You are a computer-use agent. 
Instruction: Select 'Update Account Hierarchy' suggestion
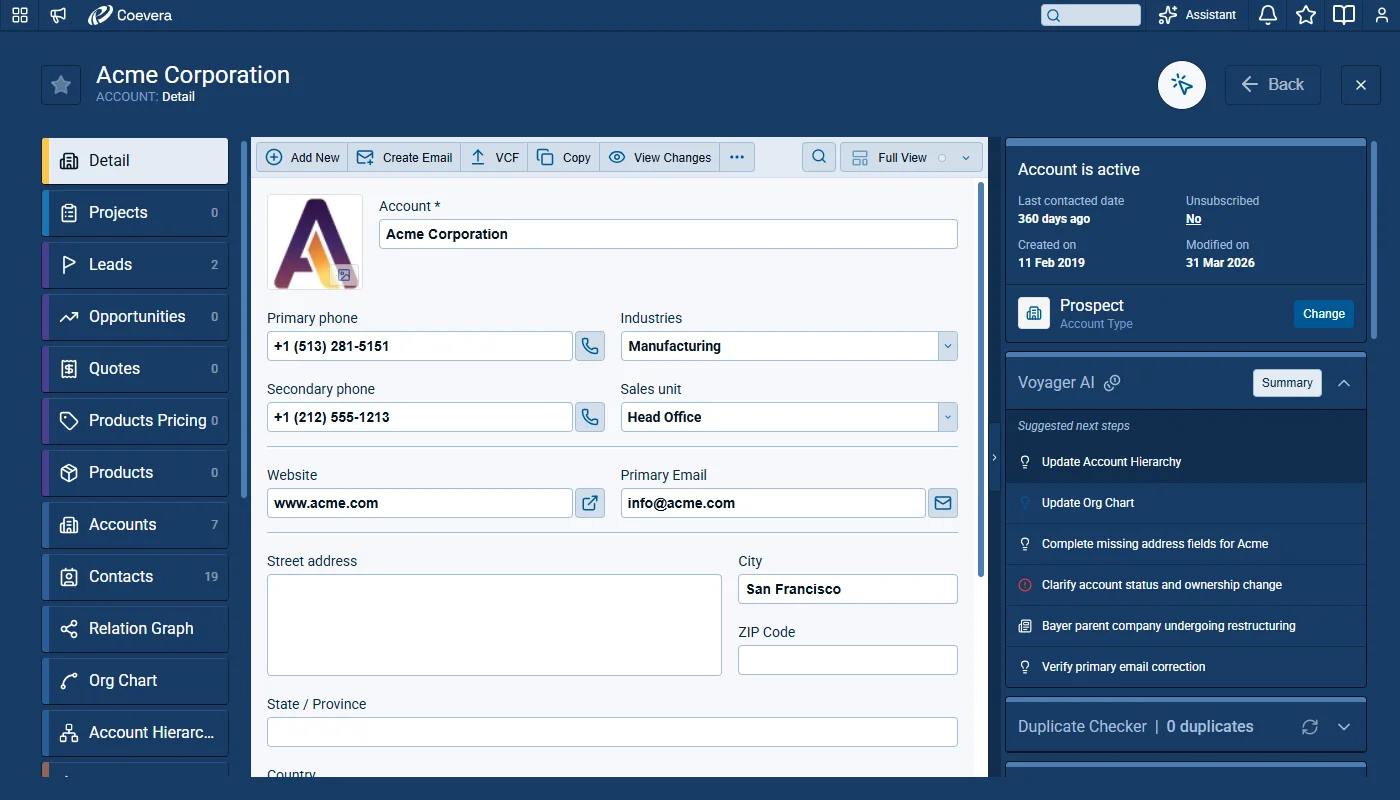point(1186,462)
